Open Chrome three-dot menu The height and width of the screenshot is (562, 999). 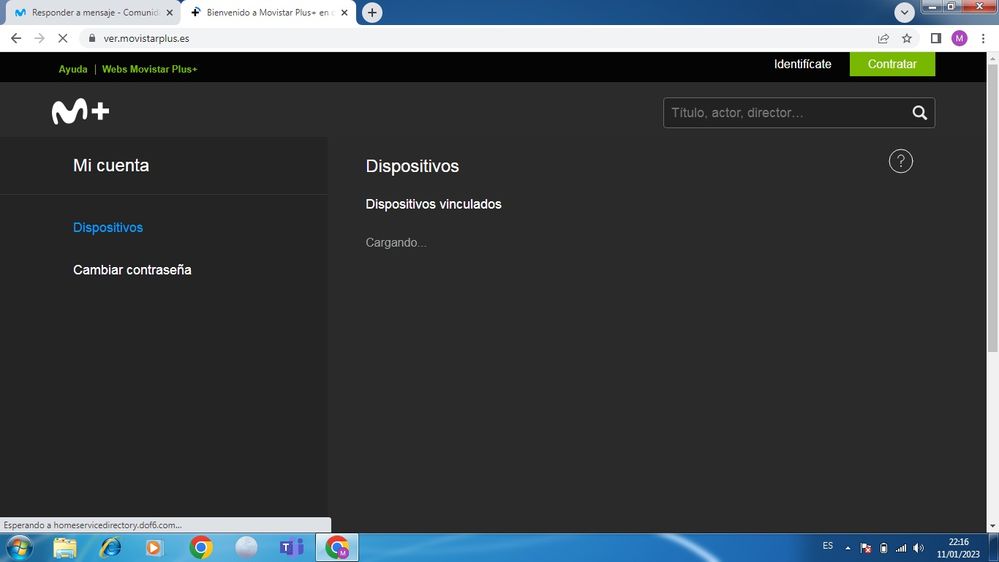pos(983,38)
